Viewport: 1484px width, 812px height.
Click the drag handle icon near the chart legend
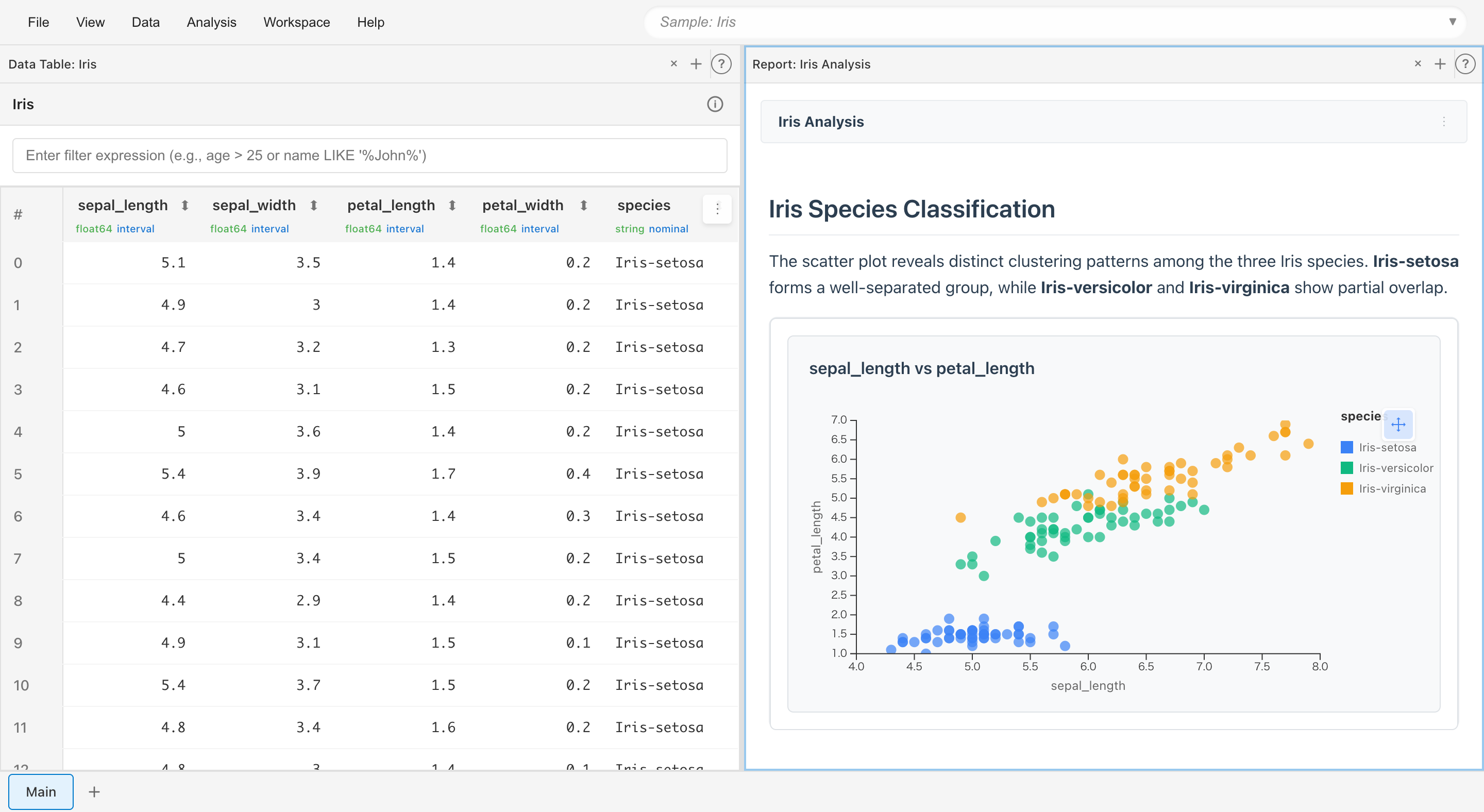[1399, 425]
